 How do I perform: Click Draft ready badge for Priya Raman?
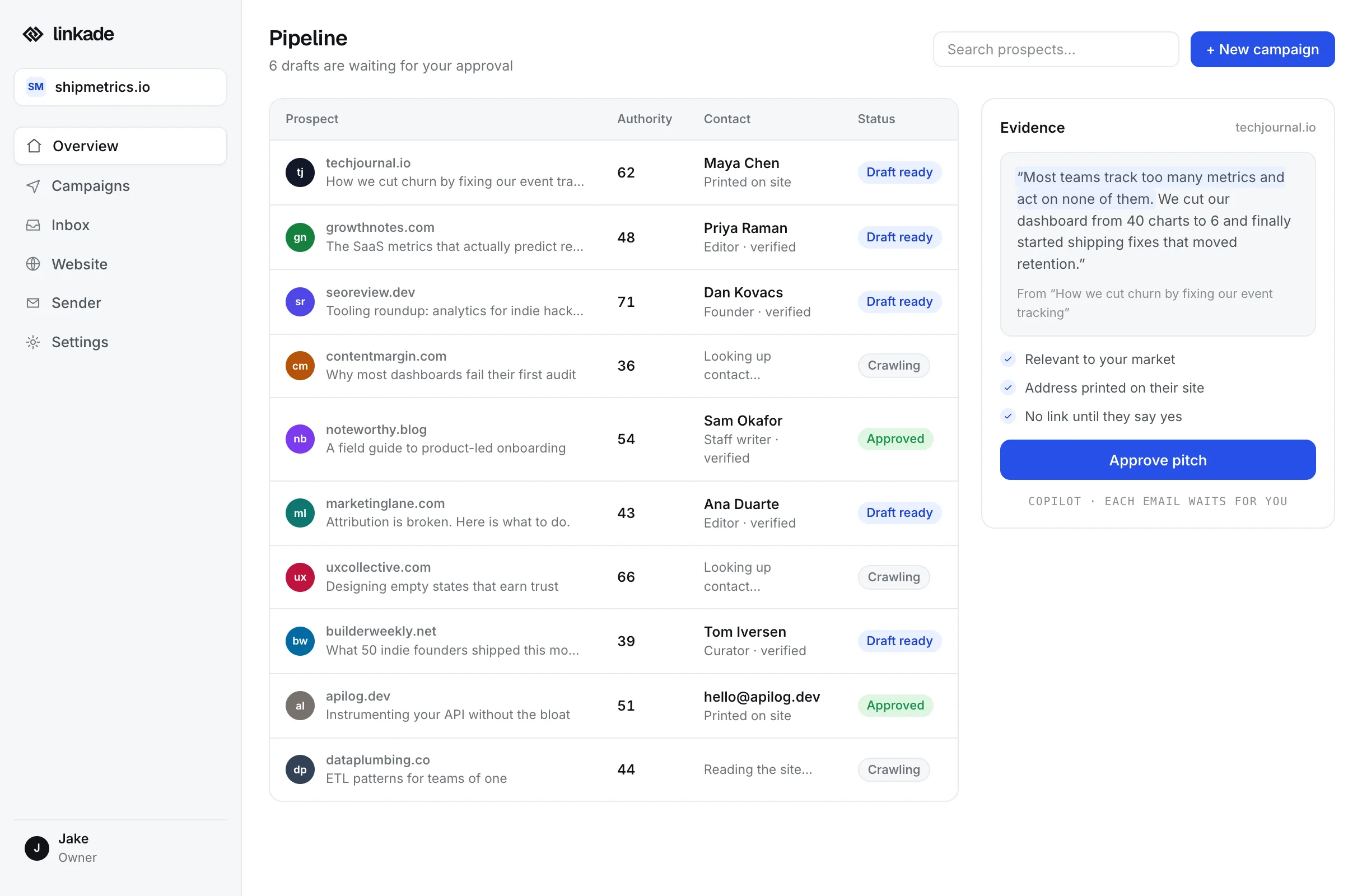[x=899, y=237]
